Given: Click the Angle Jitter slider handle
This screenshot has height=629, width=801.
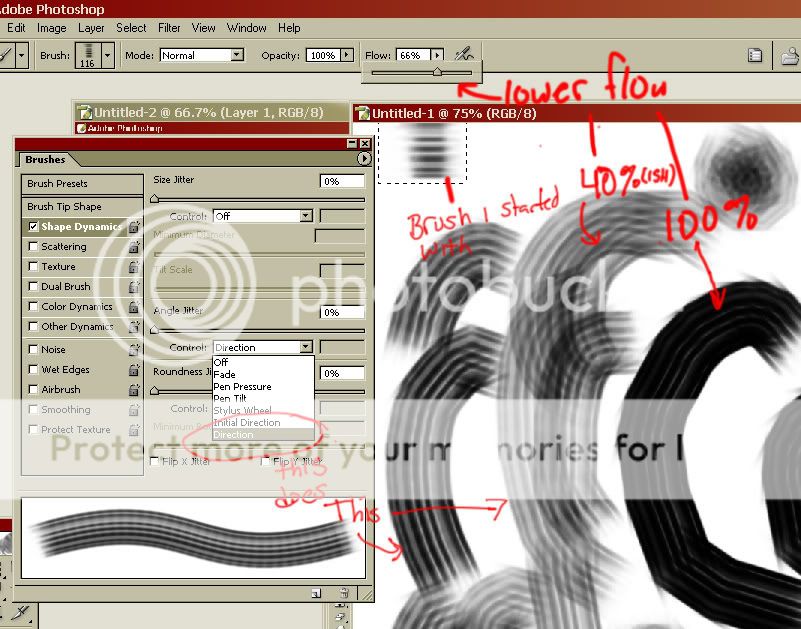Looking at the screenshot, I should 154,330.
